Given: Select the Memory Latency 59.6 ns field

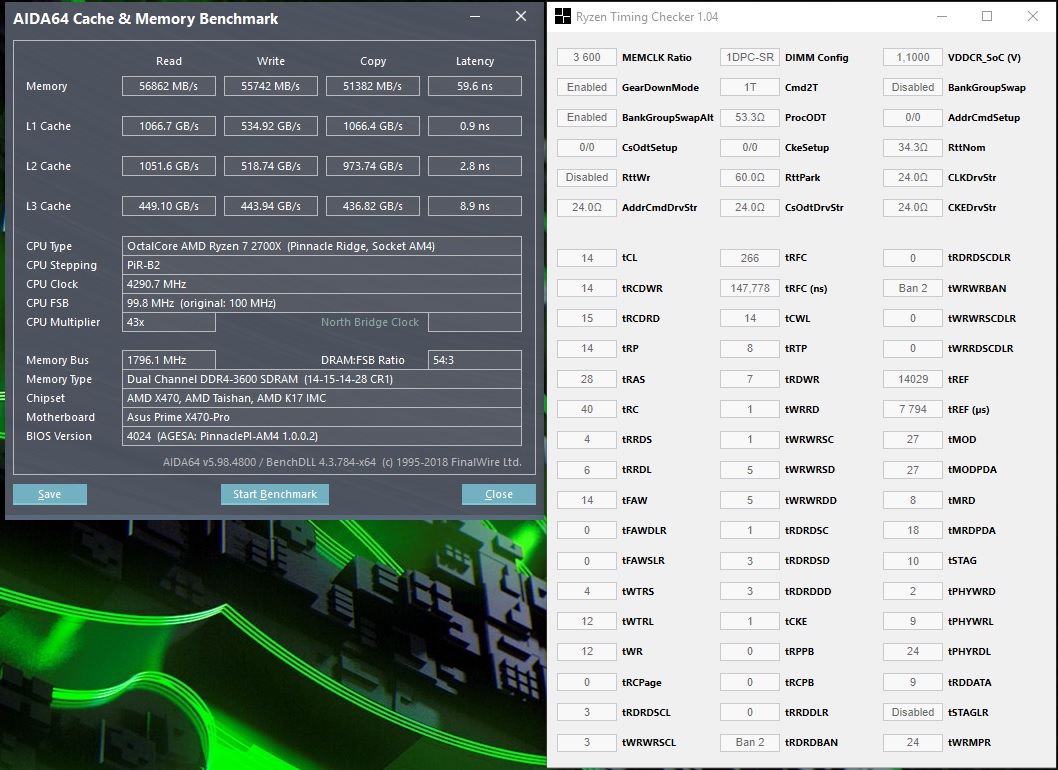Looking at the screenshot, I should tap(474, 86).
